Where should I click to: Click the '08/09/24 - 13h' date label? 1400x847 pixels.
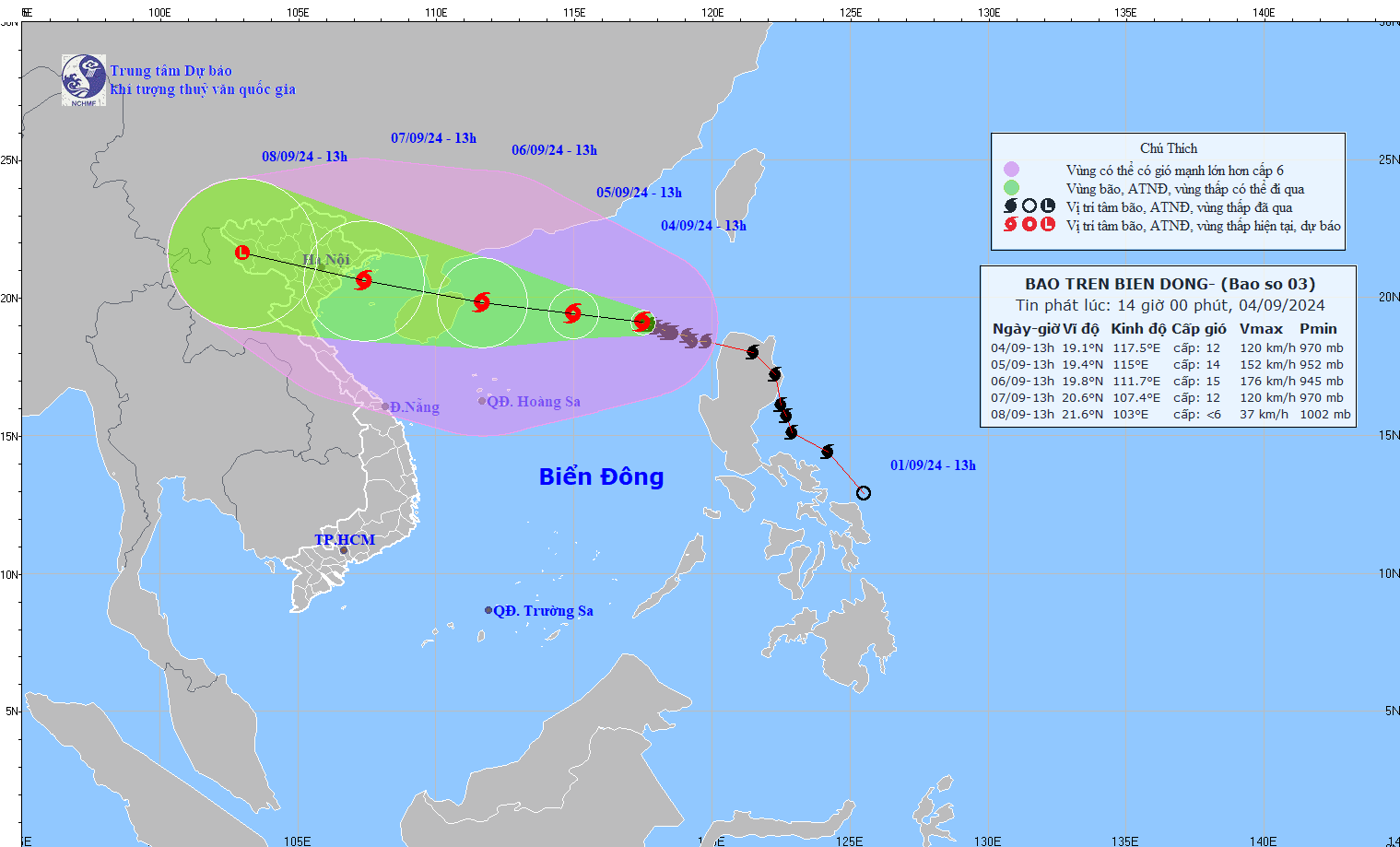click(304, 157)
